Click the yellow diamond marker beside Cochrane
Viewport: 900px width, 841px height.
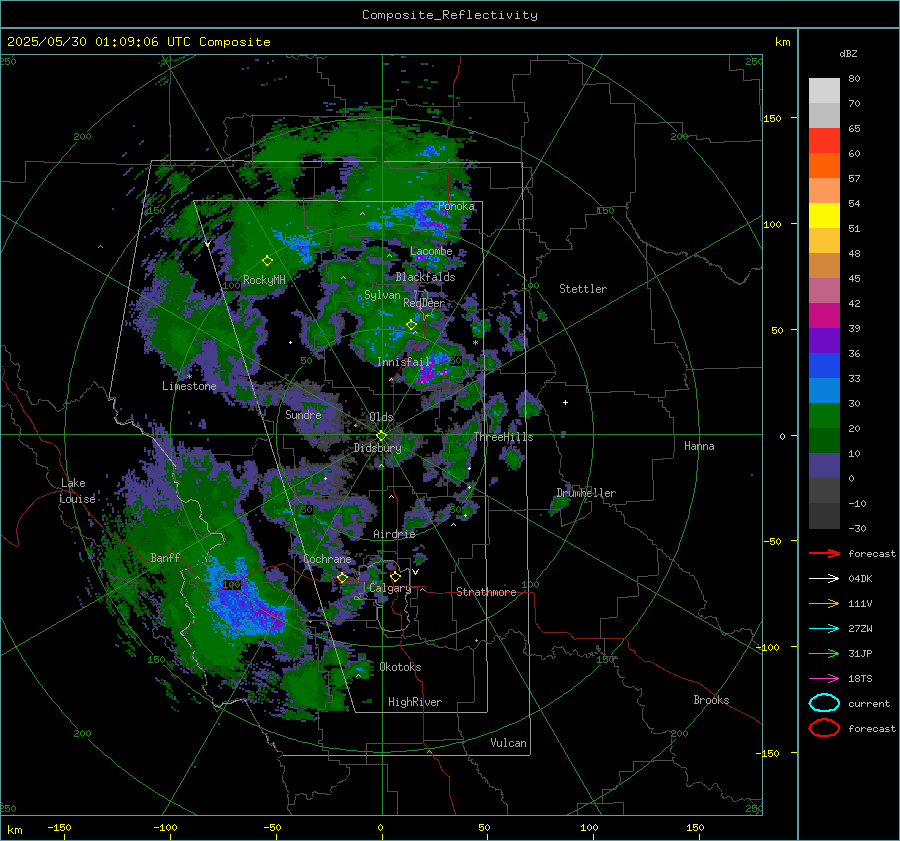(342, 577)
